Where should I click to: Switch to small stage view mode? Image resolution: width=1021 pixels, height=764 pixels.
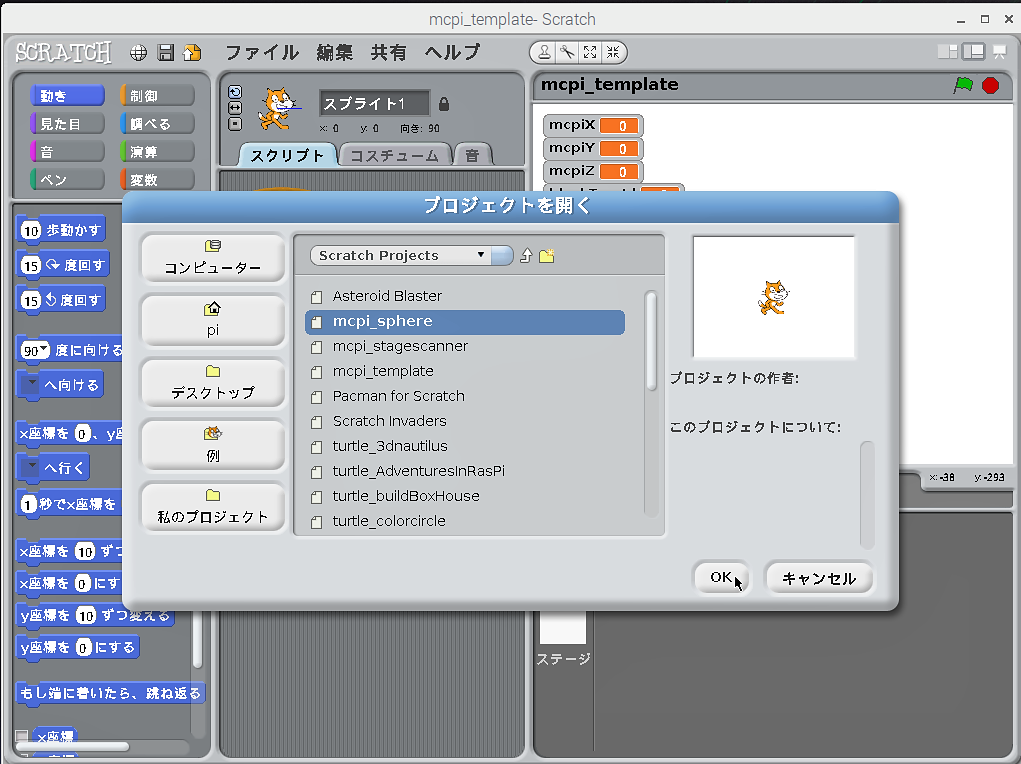click(x=947, y=52)
